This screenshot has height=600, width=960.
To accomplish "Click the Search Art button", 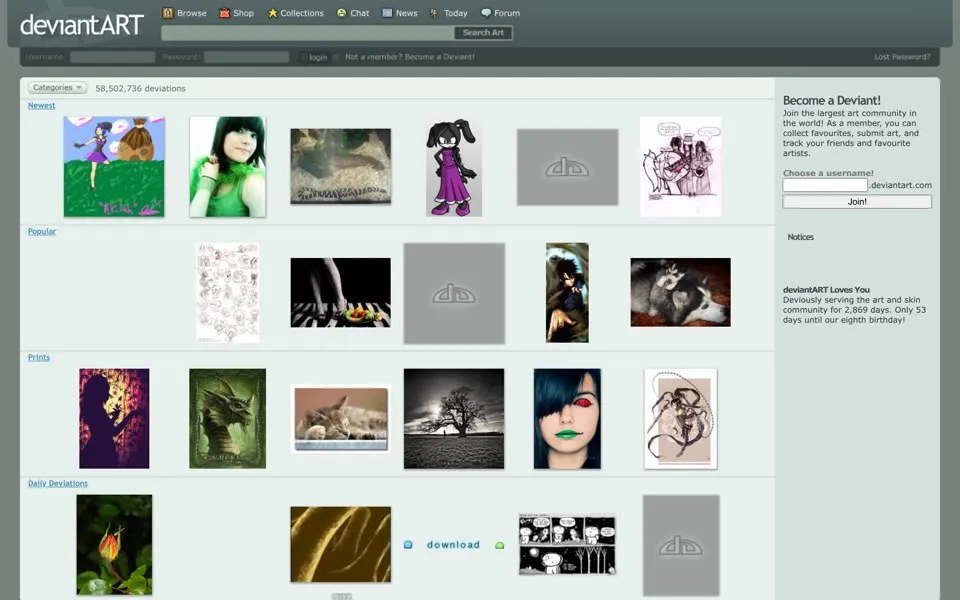I will click(x=483, y=32).
